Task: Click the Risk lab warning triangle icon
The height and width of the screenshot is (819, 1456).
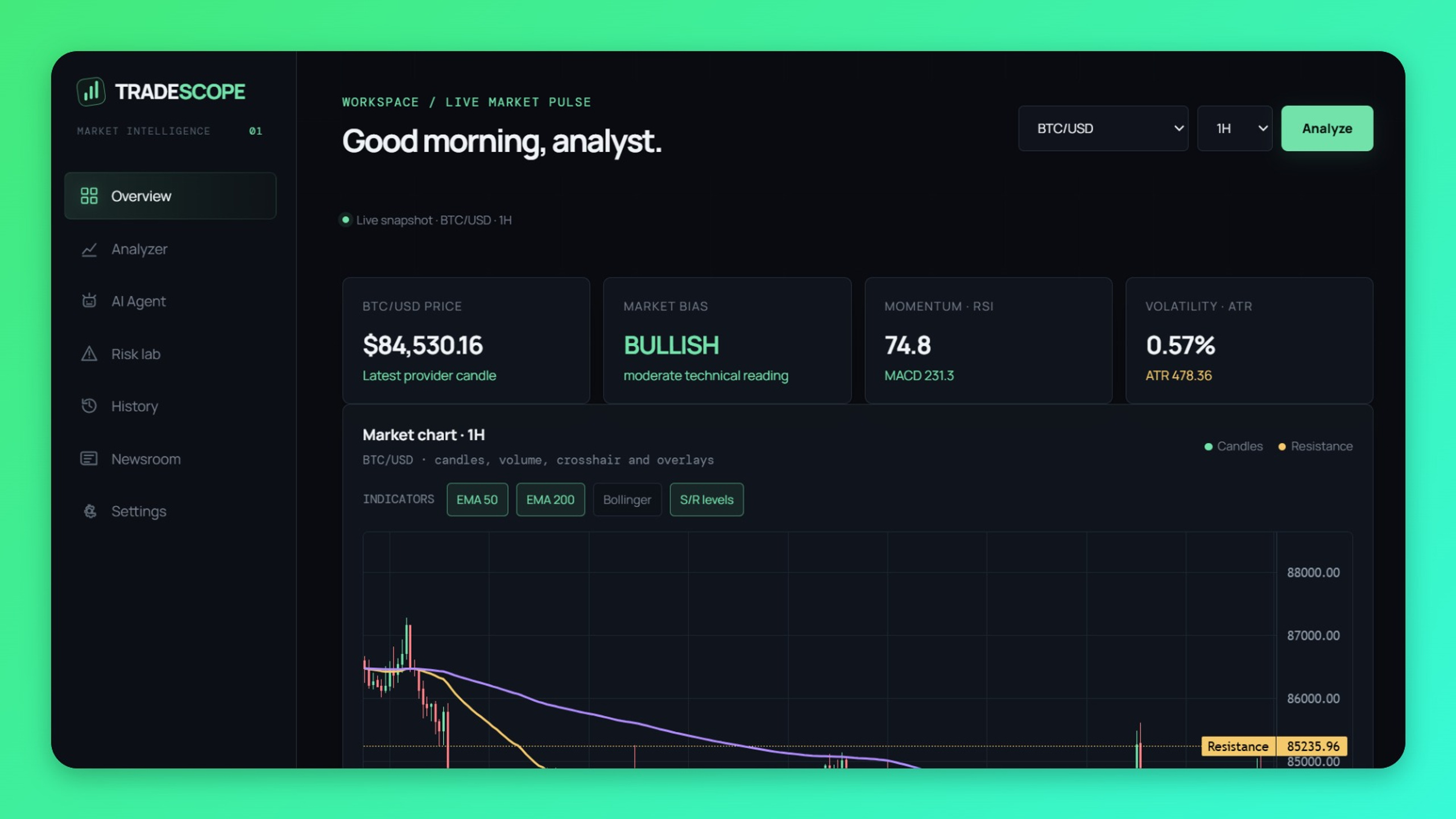Action: click(x=89, y=354)
